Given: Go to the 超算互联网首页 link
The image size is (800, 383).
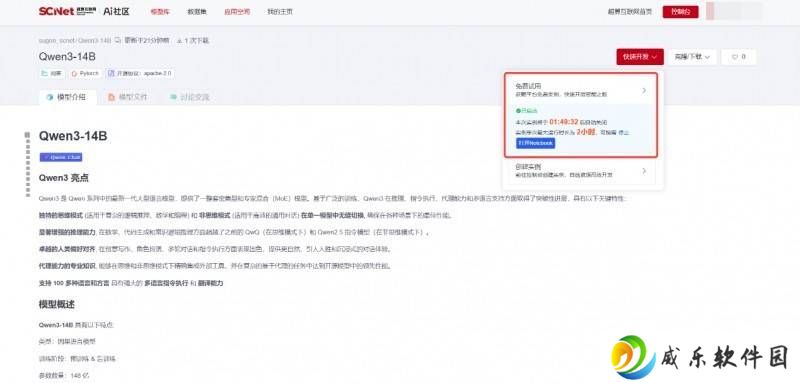Looking at the screenshot, I should (x=630, y=12).
